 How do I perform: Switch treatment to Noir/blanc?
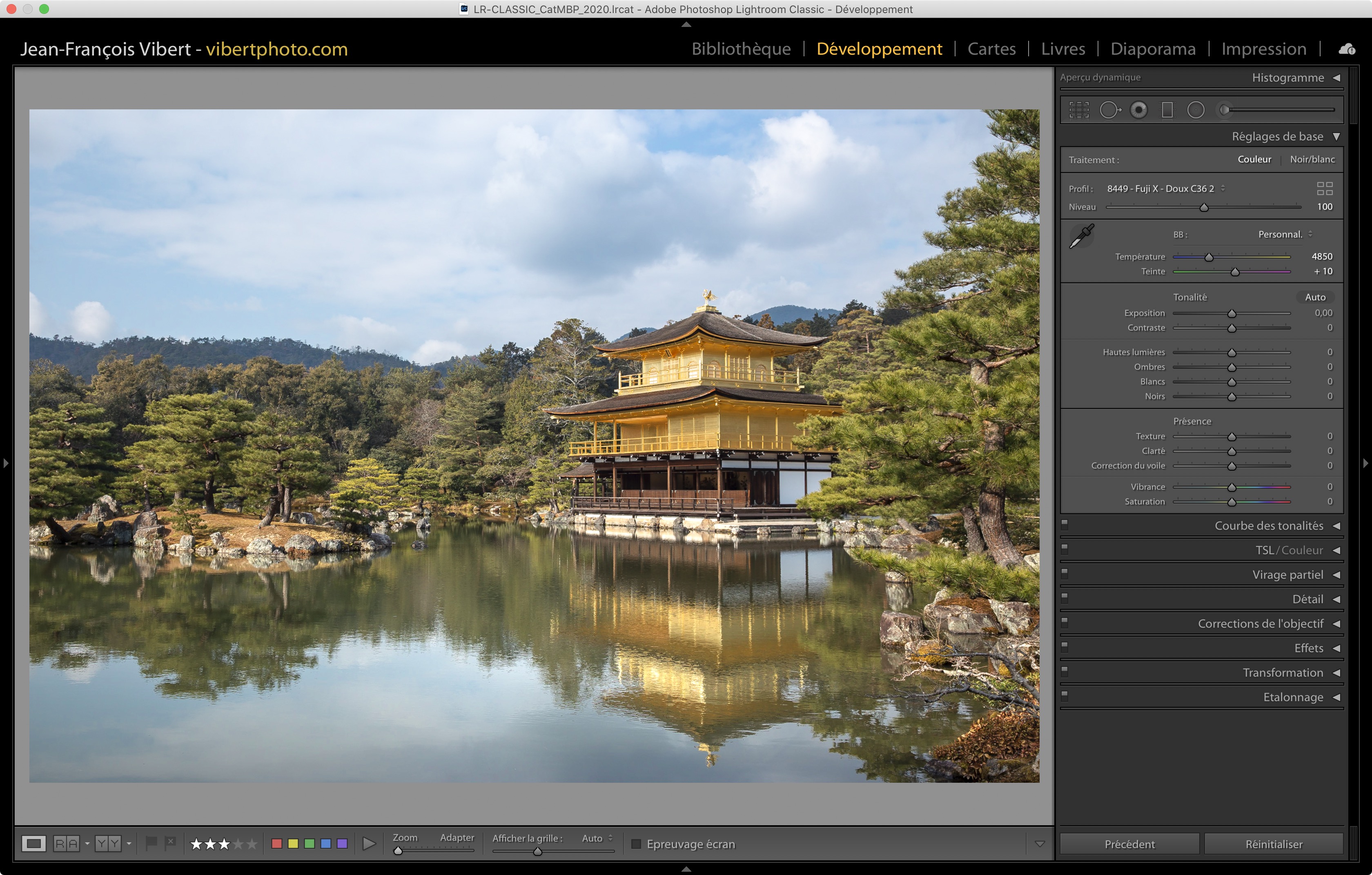(x=1312, y=160)
